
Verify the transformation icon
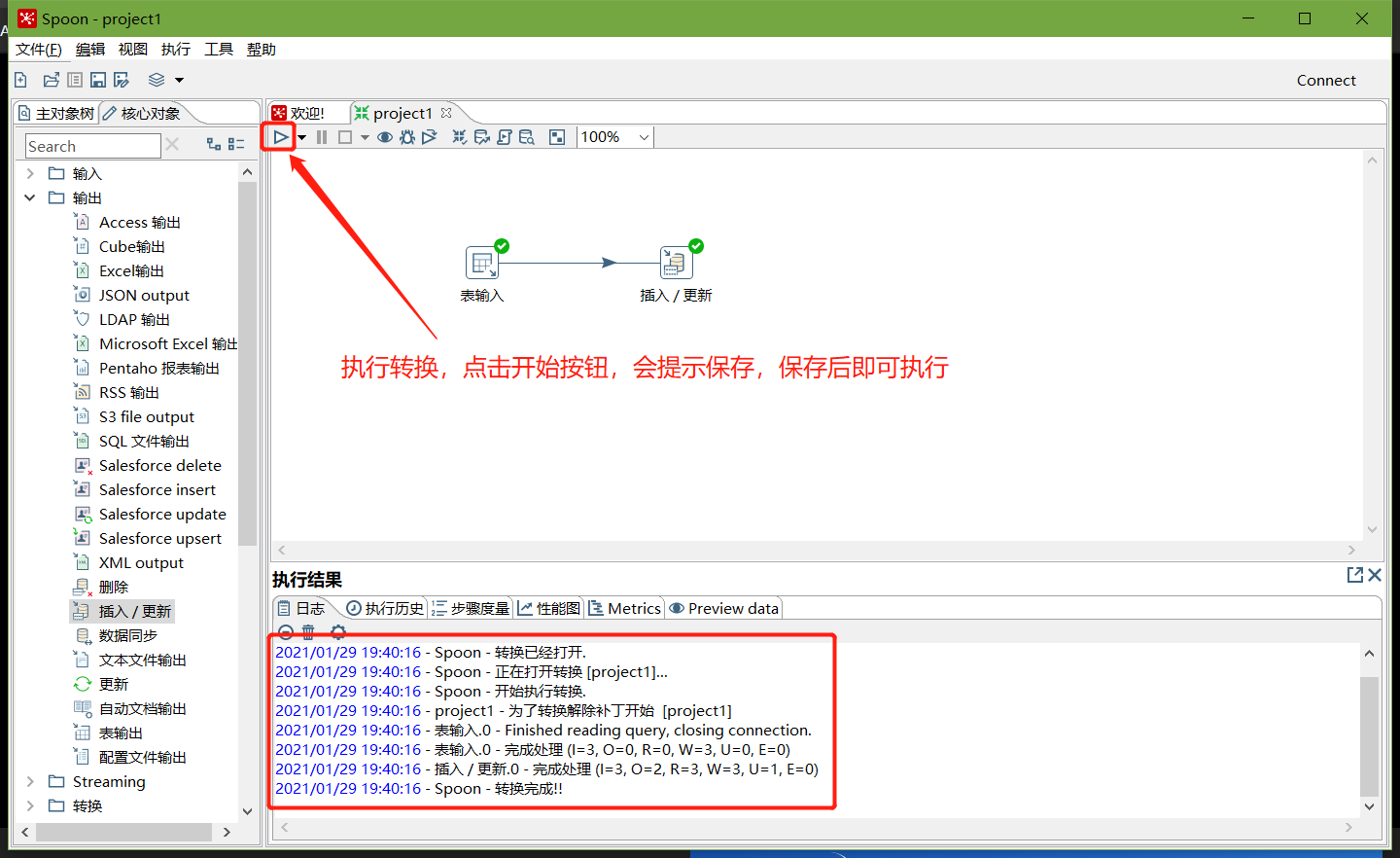(460, 137)
